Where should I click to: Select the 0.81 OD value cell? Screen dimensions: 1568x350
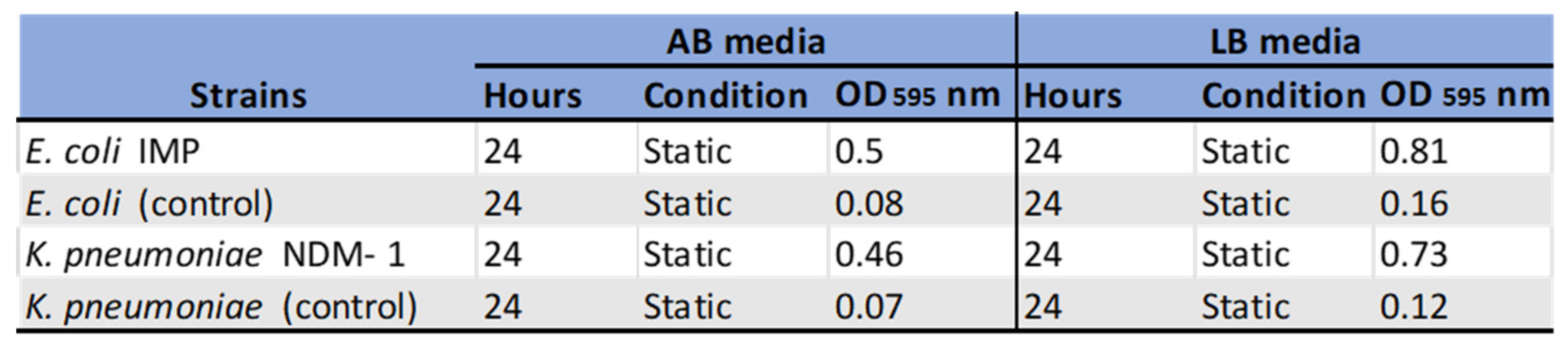1414,151
